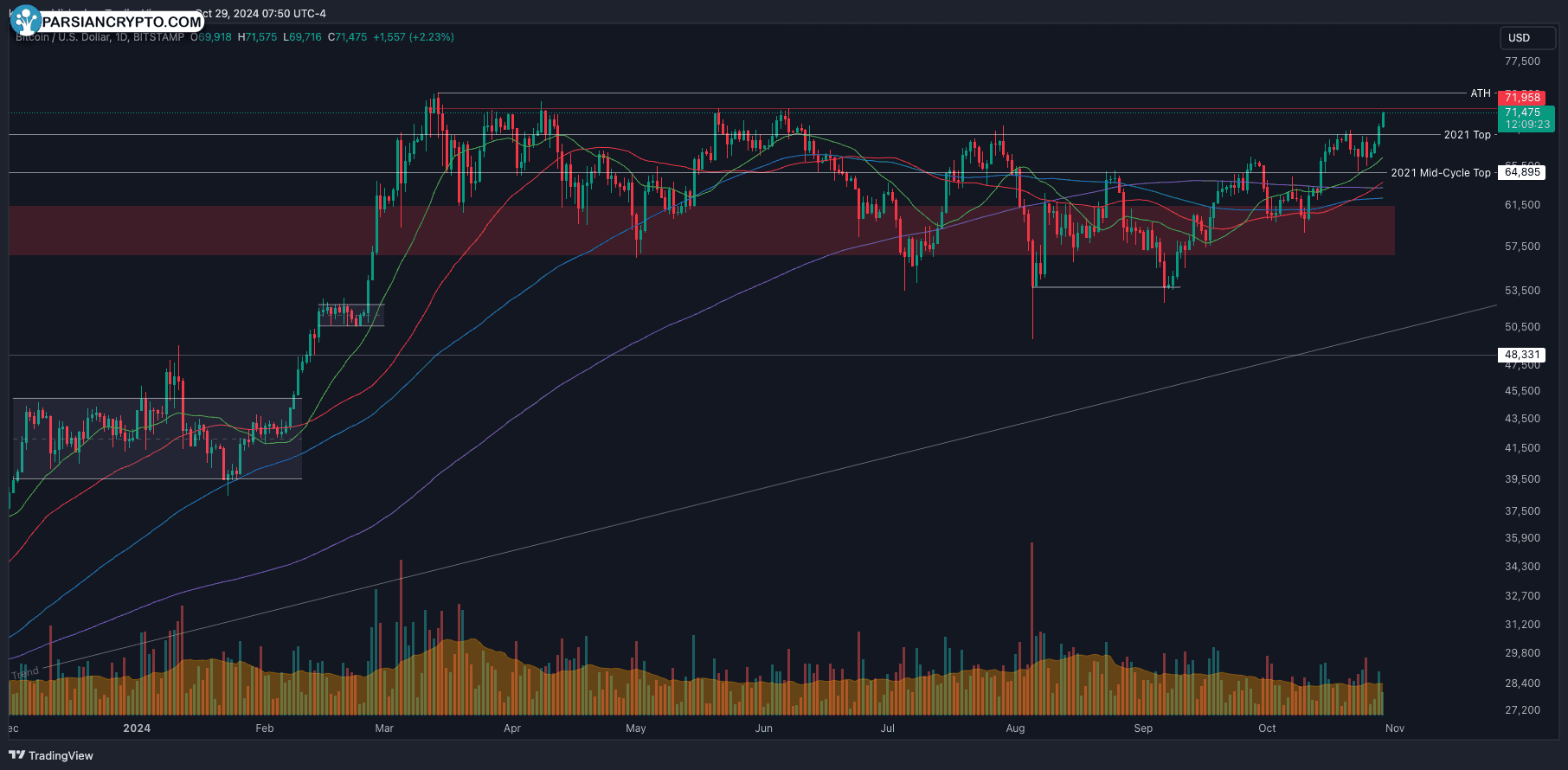Click the Jun label on time axis
The width and height of the screenshot is (1568, 770).
[x=763, y=728]
